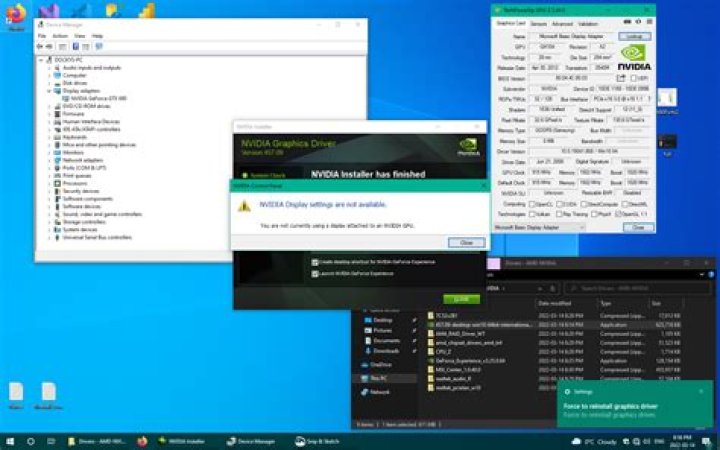Open GPU-Z hamburger menu icon

pyautogui.click(x=649, y=22)
